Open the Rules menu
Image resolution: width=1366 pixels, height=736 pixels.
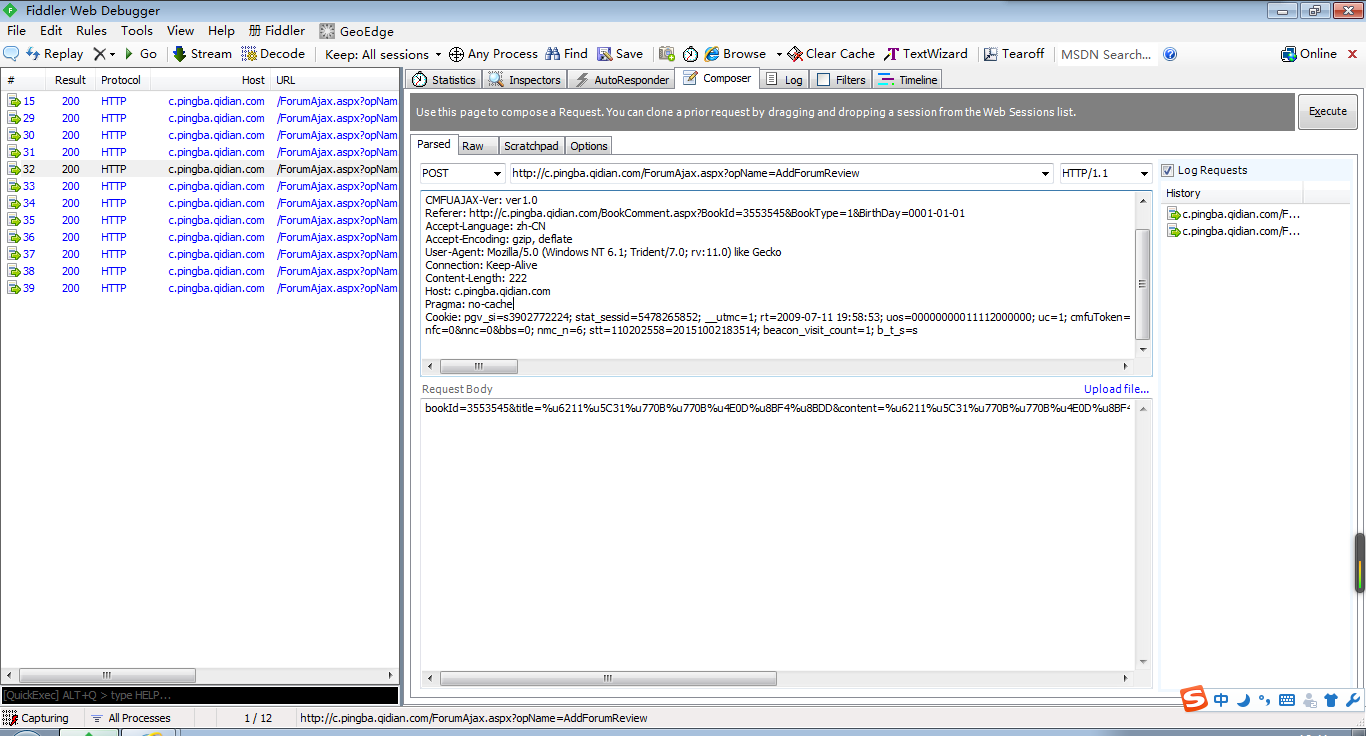tap(91, 31)
